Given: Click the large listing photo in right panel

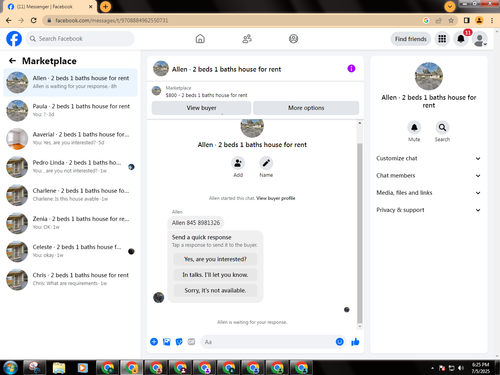Looking at the screenshot, I should (x=429, y=76).
